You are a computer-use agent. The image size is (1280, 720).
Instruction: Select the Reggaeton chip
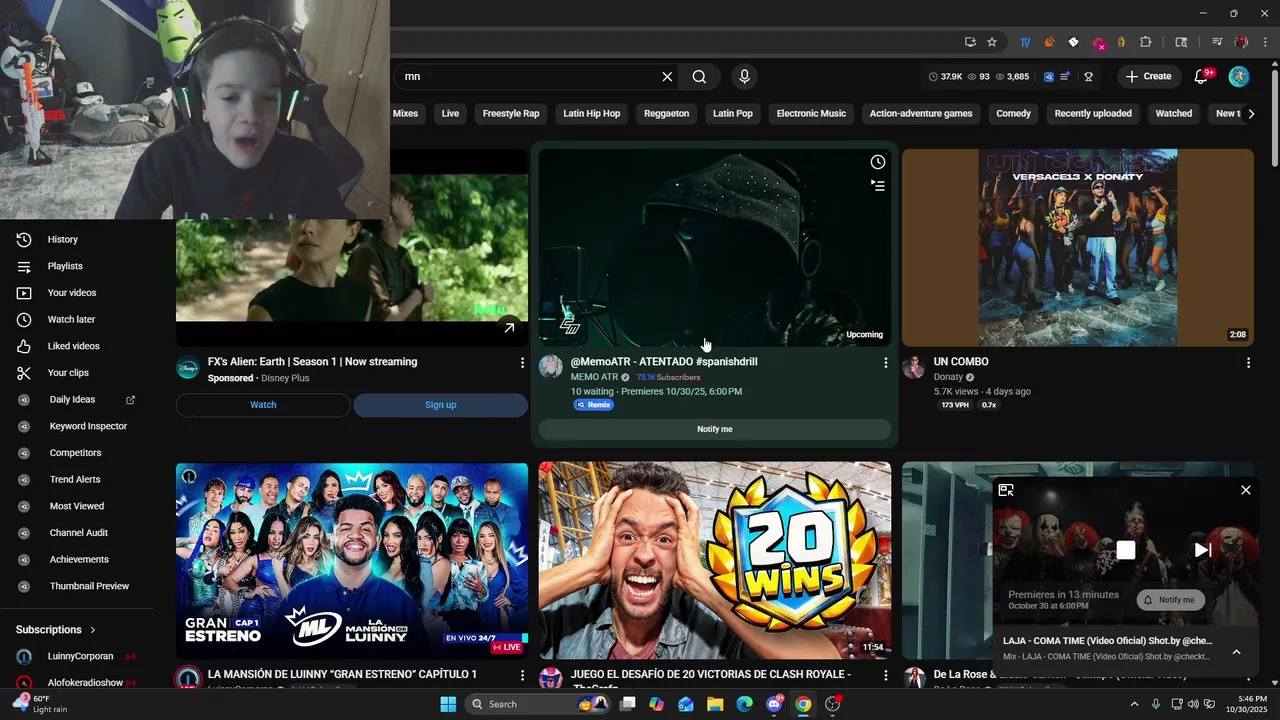point(667,114)
